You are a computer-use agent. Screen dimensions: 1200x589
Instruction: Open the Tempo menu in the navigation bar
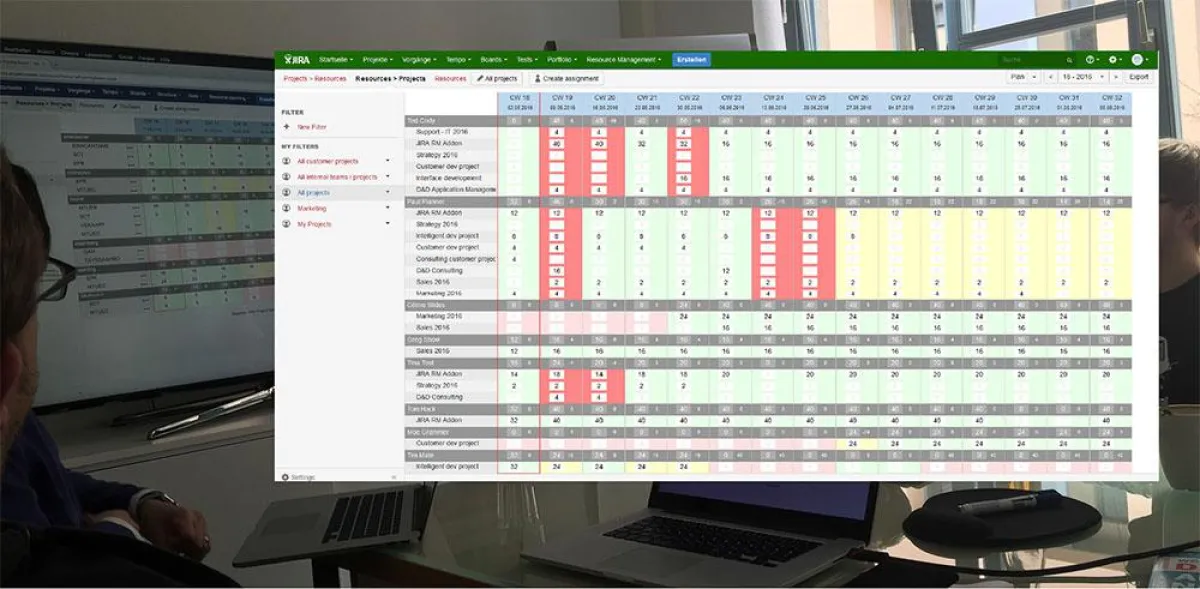(458, 60)
